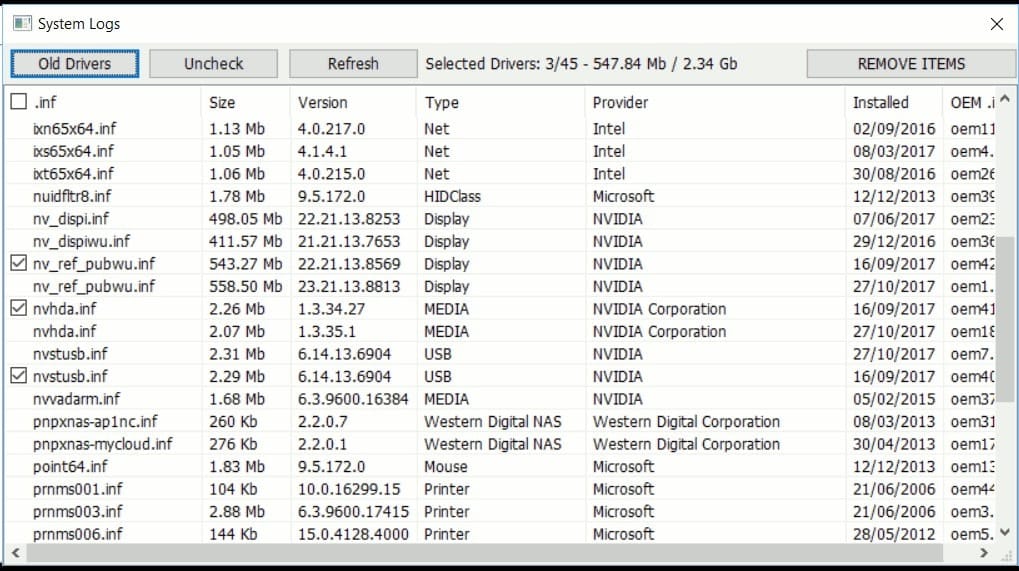Sort list by the Size column header

(223, 102)
